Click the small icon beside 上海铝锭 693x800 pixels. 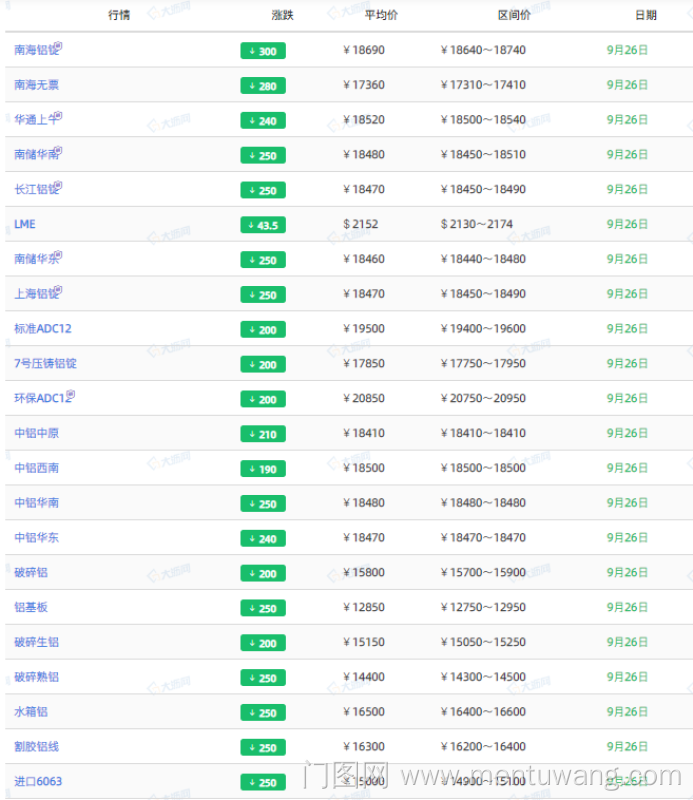58,291
